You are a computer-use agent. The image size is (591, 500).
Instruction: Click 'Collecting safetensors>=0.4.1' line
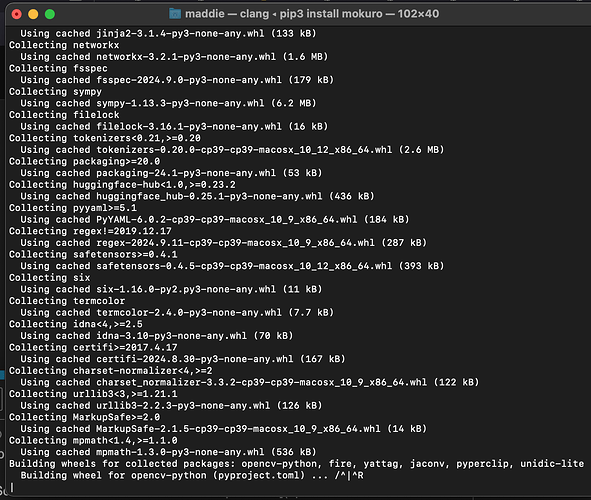[x=93, y=255]
